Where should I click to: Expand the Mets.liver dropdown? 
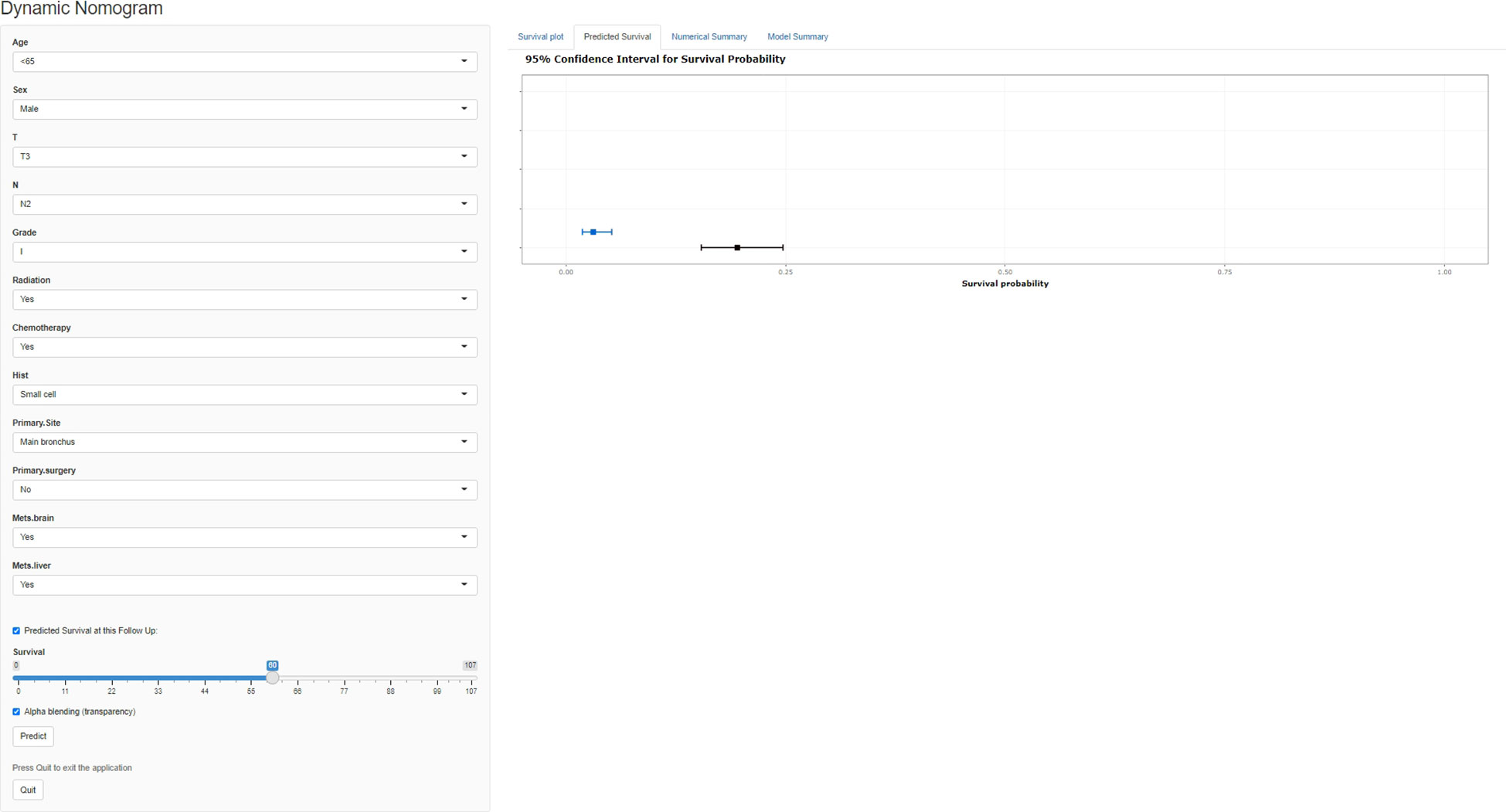[244, 585]
